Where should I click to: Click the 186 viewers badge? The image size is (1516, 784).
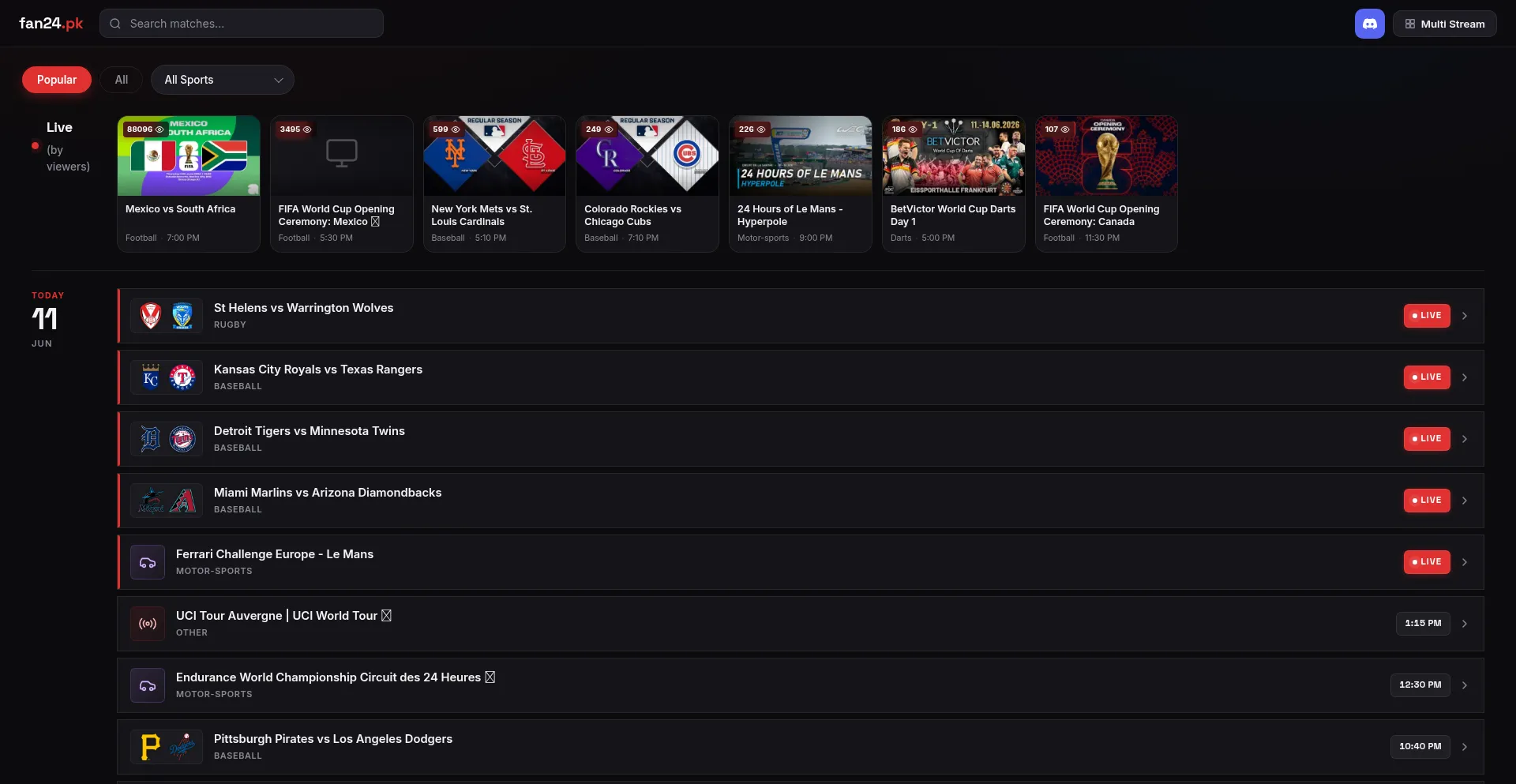pyautogui.click(x=905, y=129)
